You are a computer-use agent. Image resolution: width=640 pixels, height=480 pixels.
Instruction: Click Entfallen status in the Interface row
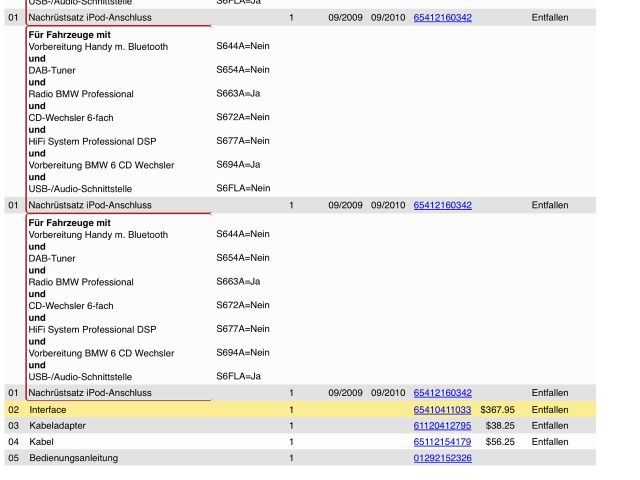click(x=550, y=410)
